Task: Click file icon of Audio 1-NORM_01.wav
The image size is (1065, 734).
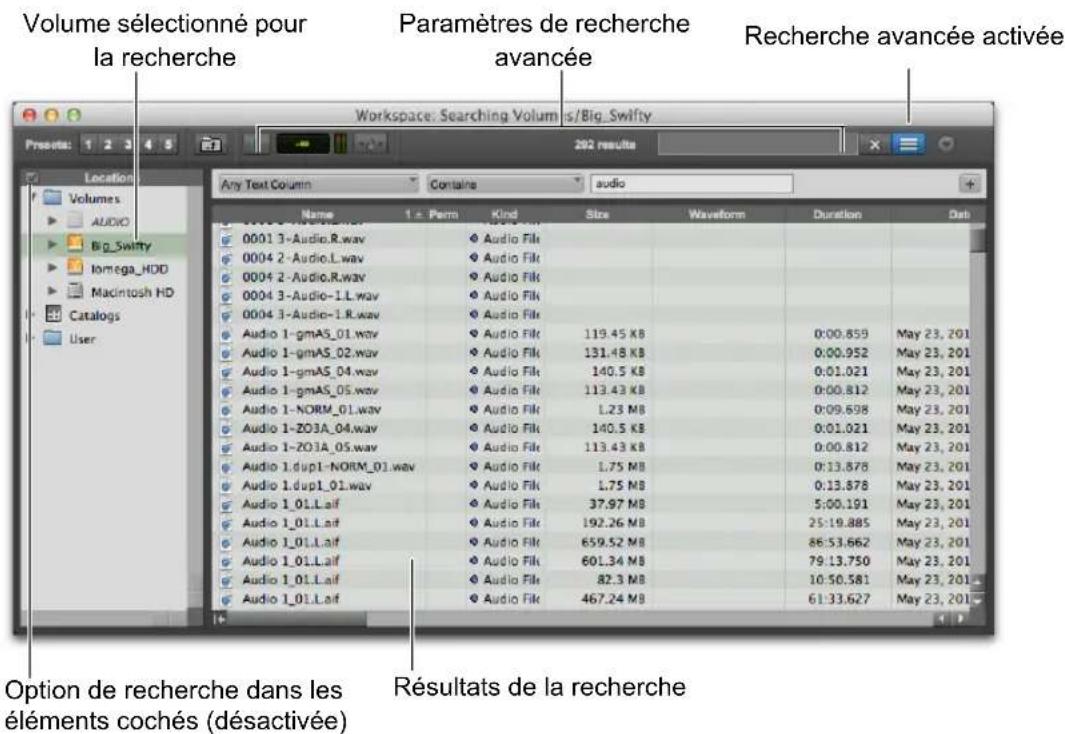Action: click(227, 410)
